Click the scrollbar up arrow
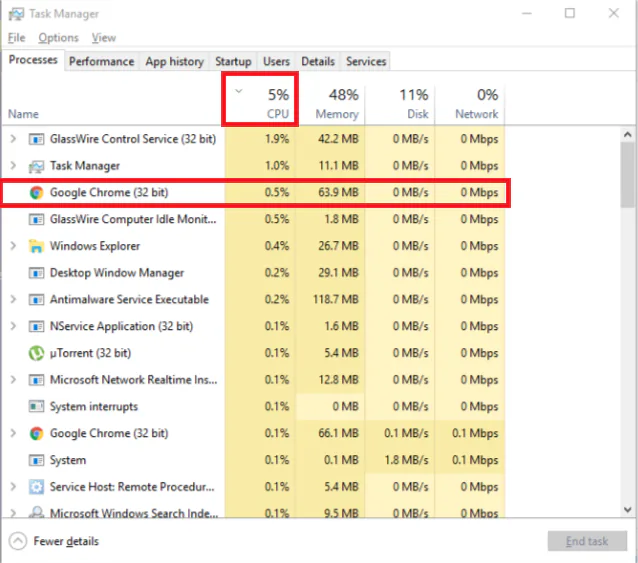This screenshot has width=638, height=563. coord(627,134)
